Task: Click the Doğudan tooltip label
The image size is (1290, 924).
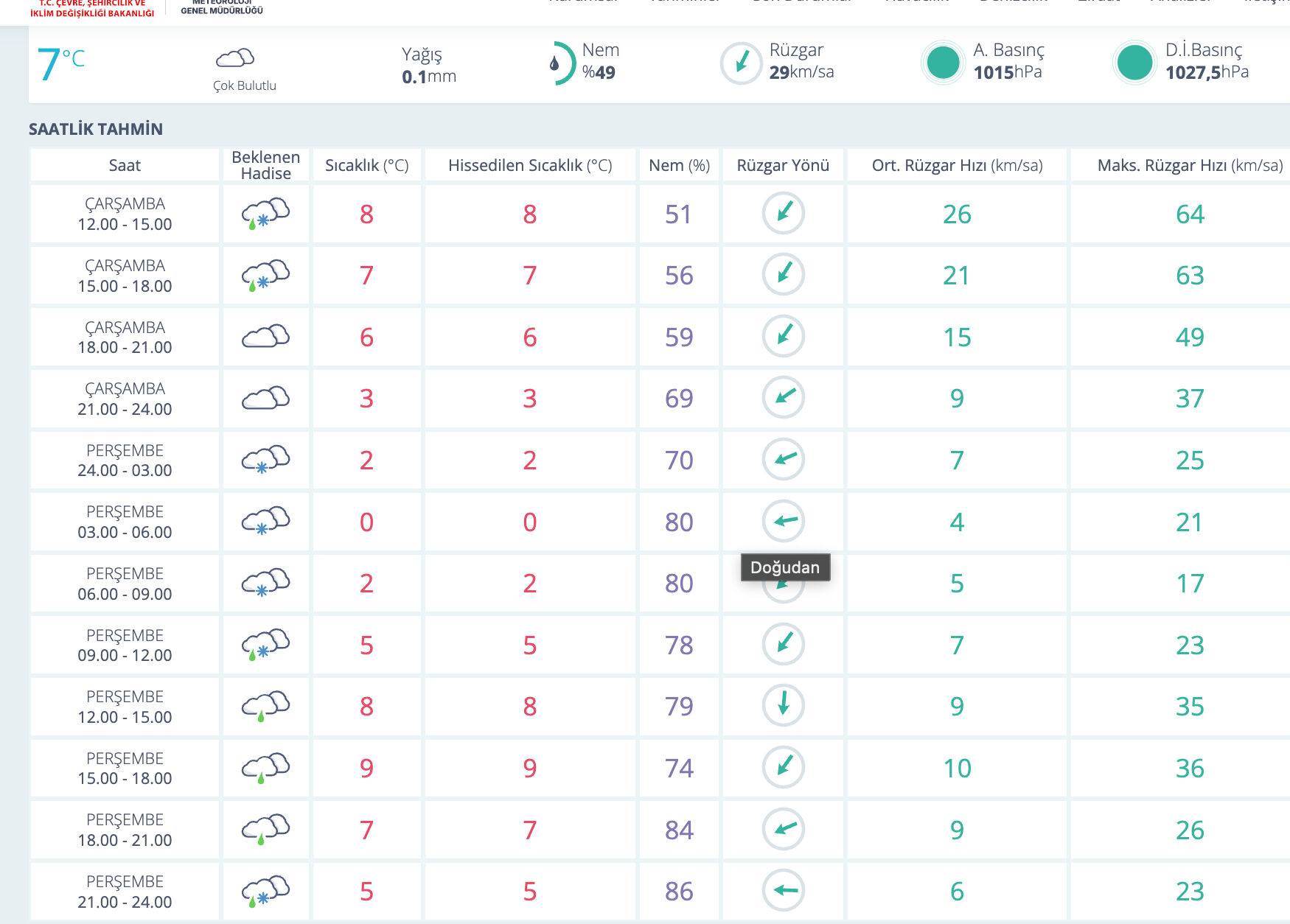Action: (x=785, y=567)
